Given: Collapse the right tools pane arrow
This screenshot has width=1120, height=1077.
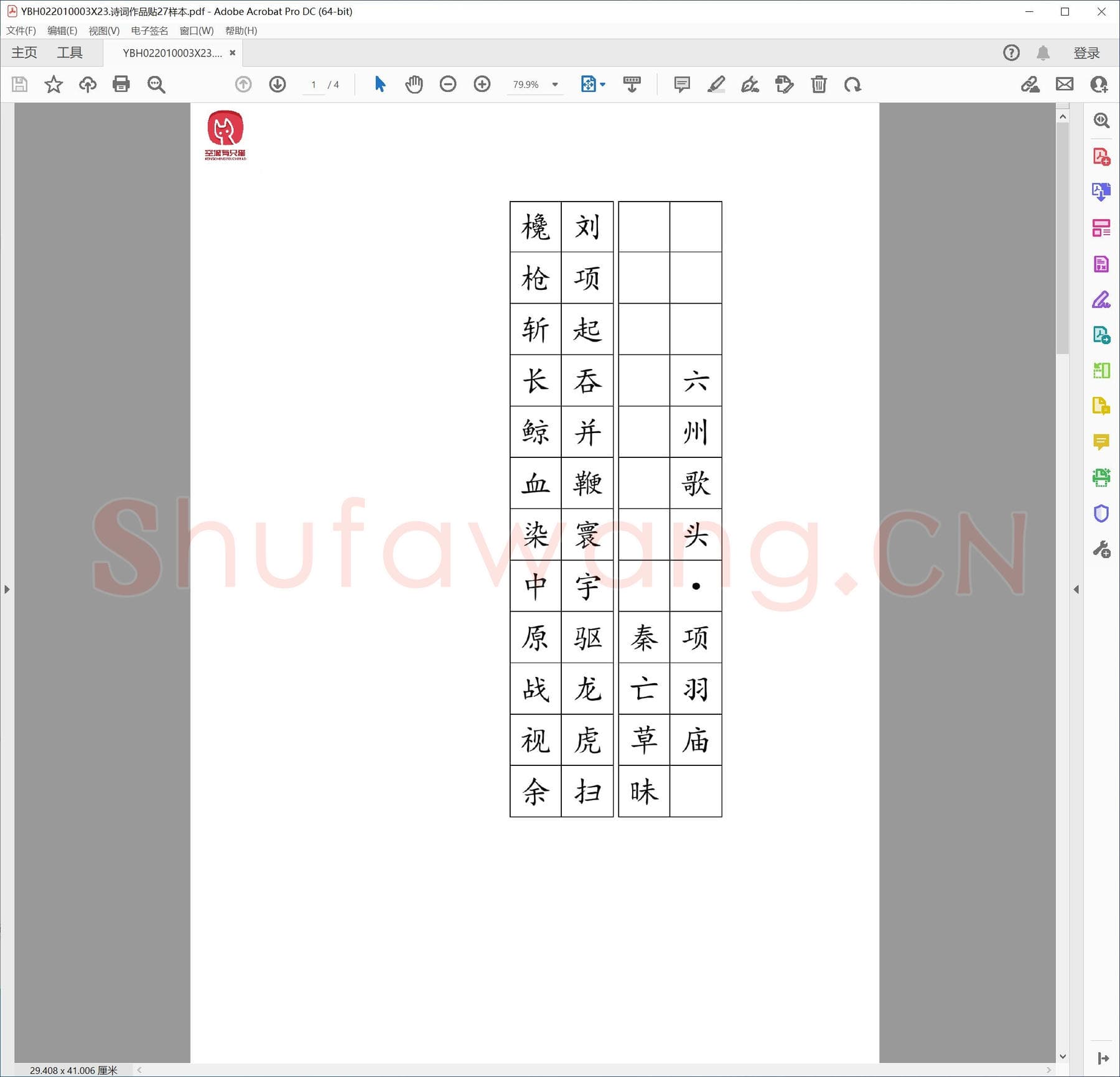Looking at the screenshot, I should click(1076, 589).
